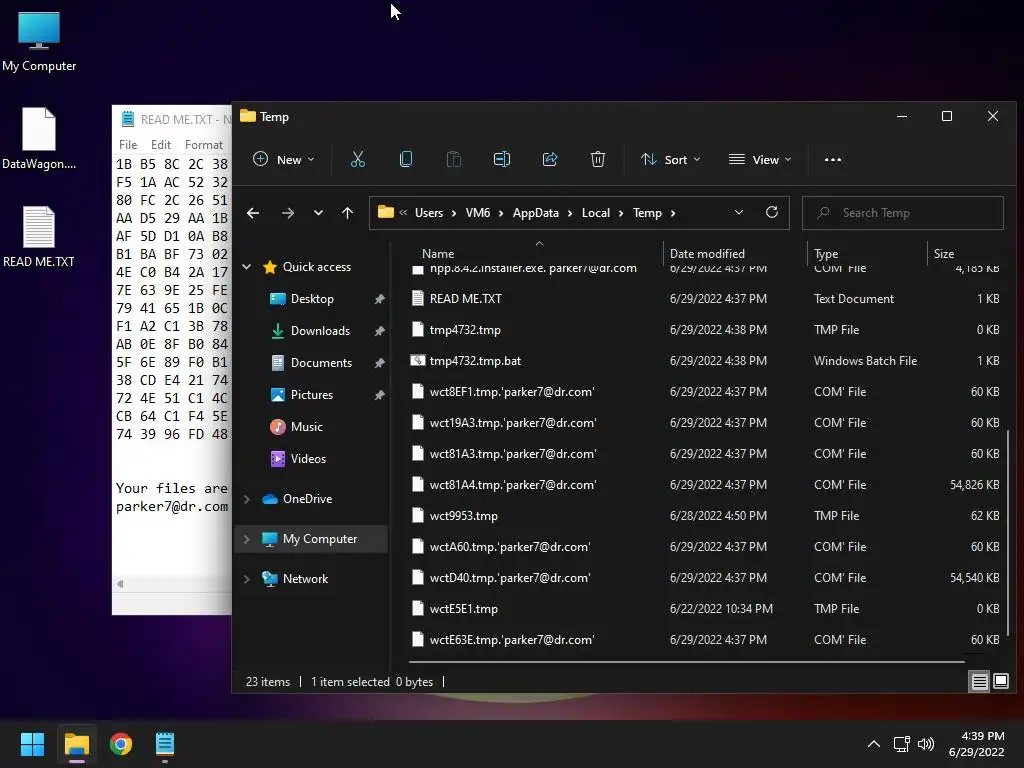Image resolution: width=1024 pixels, height=768 pixels.
Task: Click Notepad horizontal scrollbar left arrow
Action: (120, 584)
